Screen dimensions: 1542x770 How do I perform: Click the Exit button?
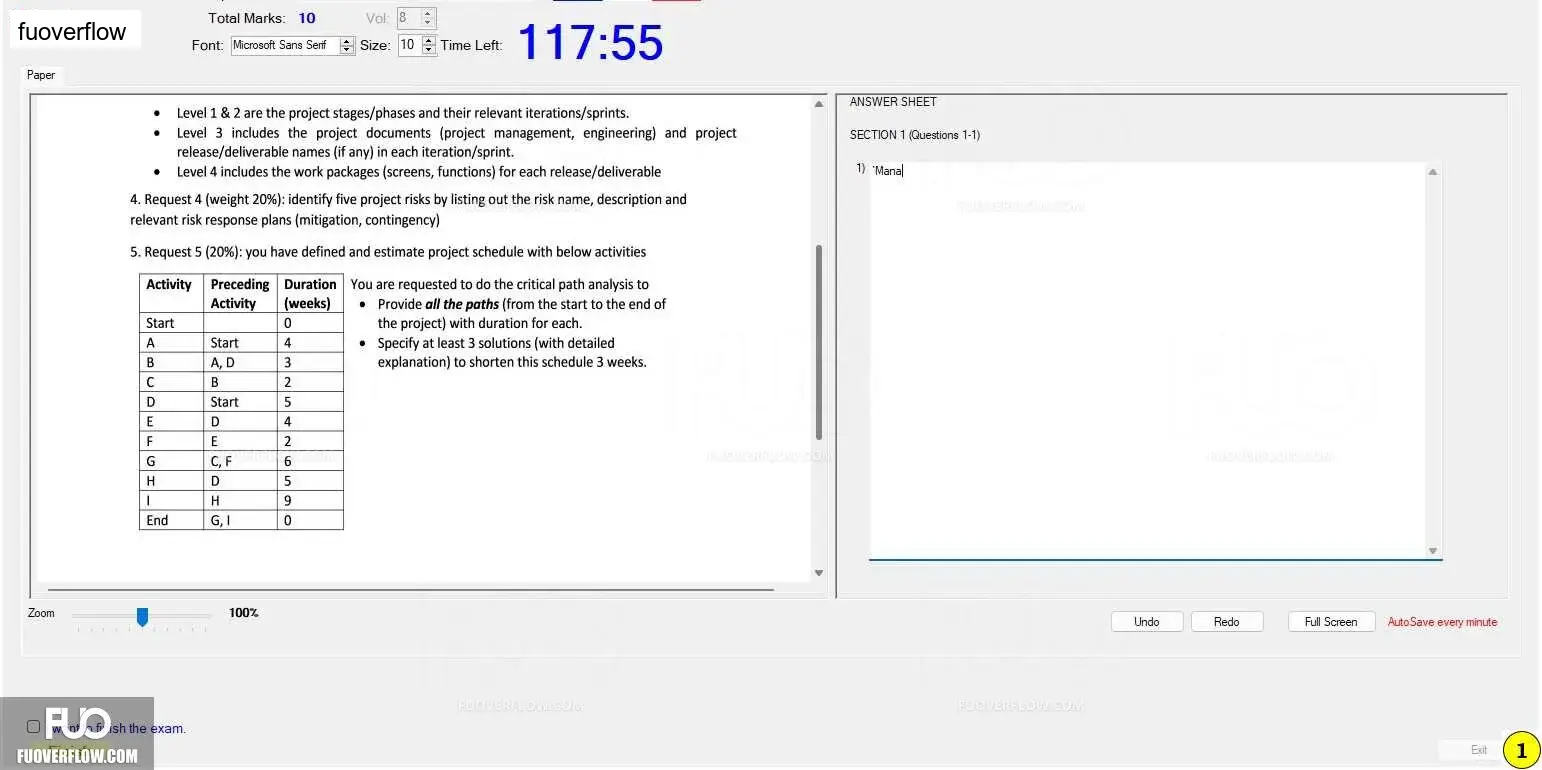(1479, 750)
